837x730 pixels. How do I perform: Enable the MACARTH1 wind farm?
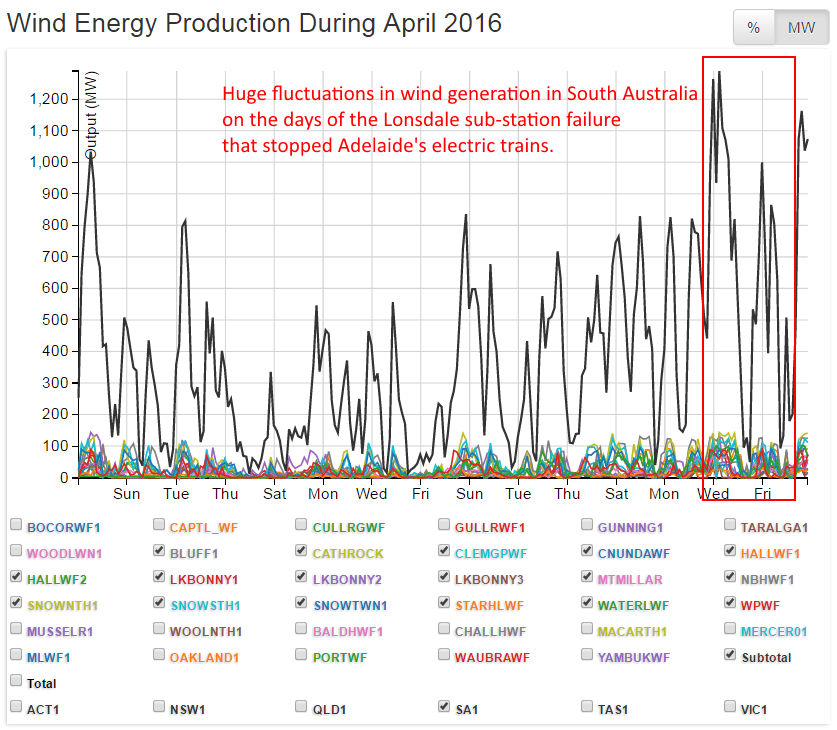(x=586, y=631)
